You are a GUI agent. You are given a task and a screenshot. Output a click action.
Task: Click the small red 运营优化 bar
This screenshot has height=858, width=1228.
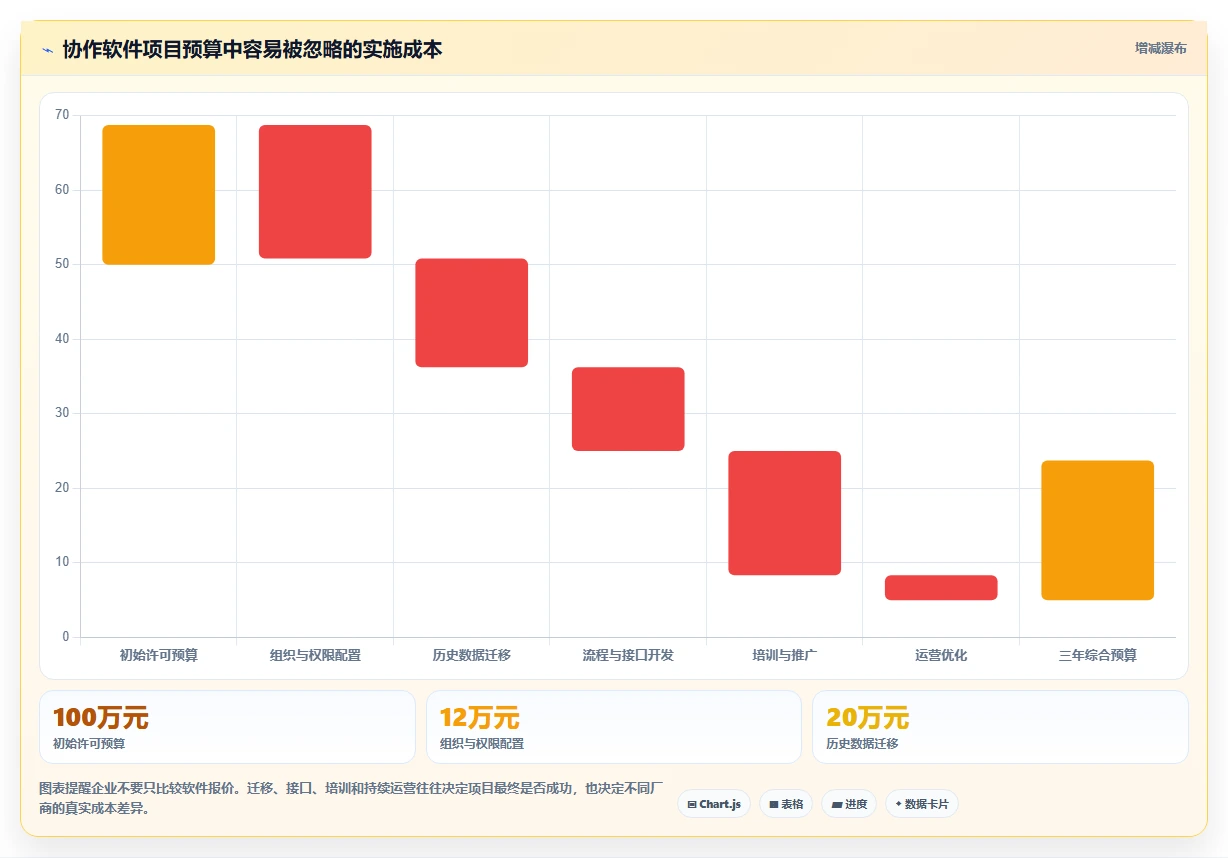[941, 588]
